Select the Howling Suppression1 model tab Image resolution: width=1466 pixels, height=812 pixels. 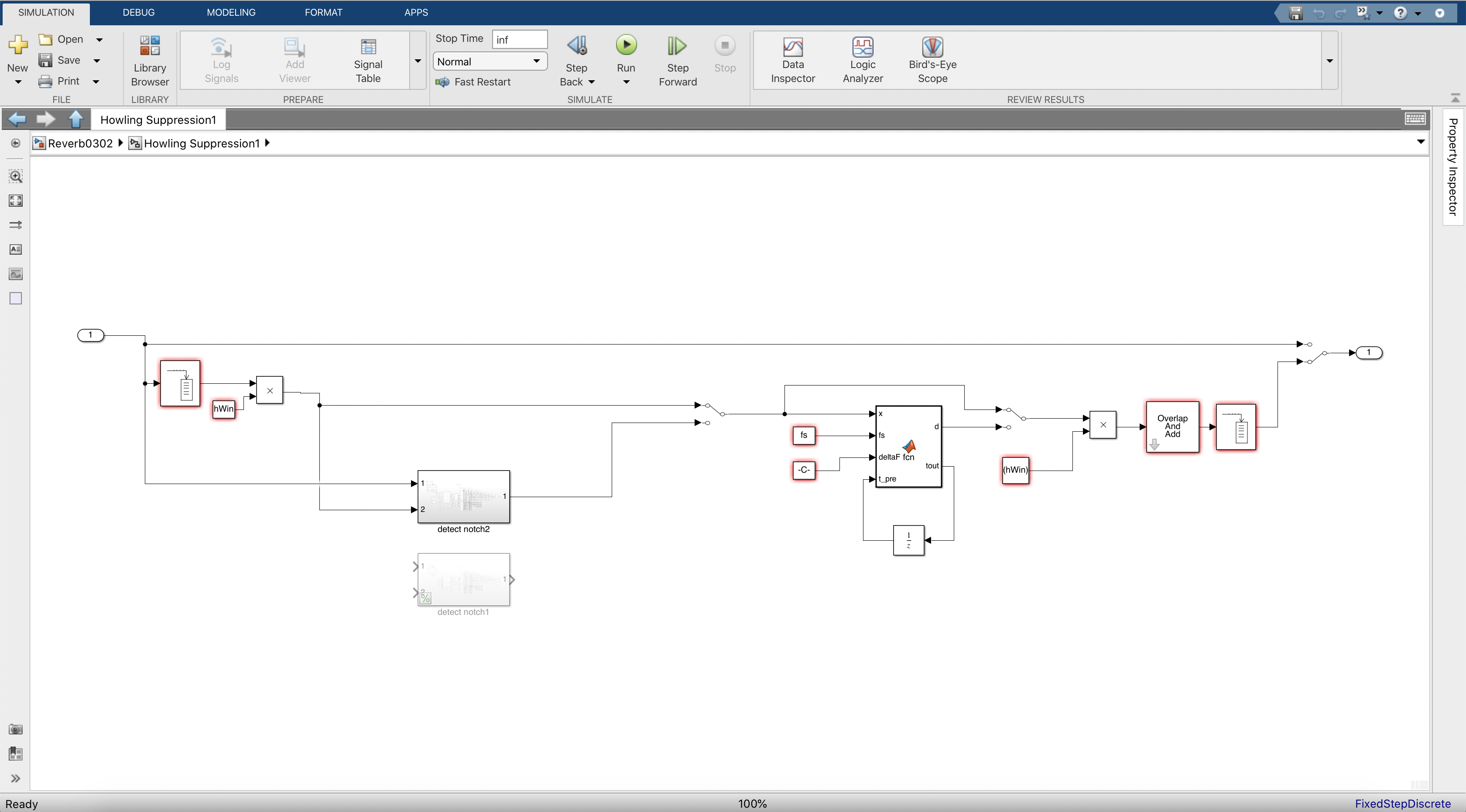[x=158, y=119]
